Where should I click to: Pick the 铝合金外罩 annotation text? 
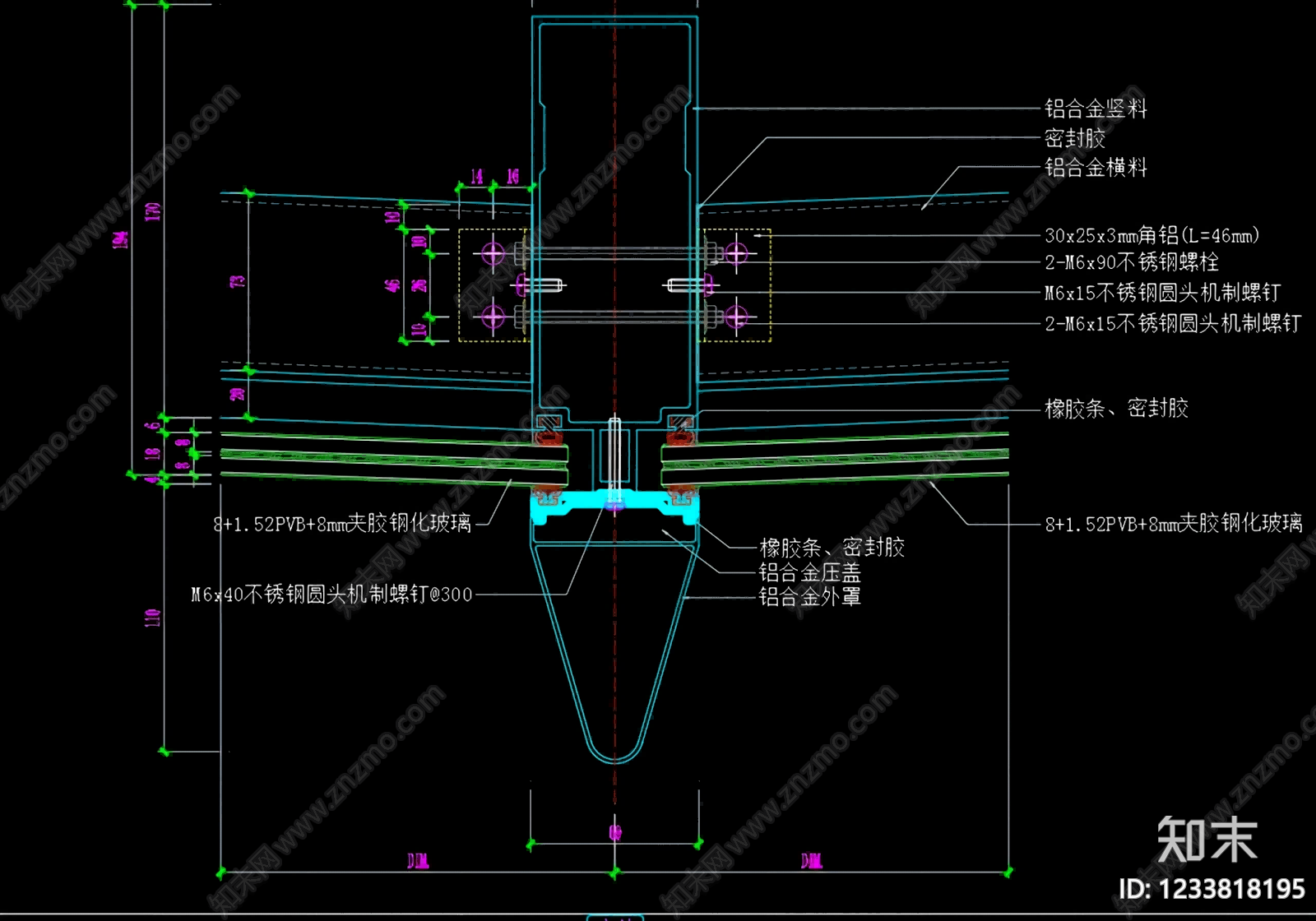tap(809, 596)
